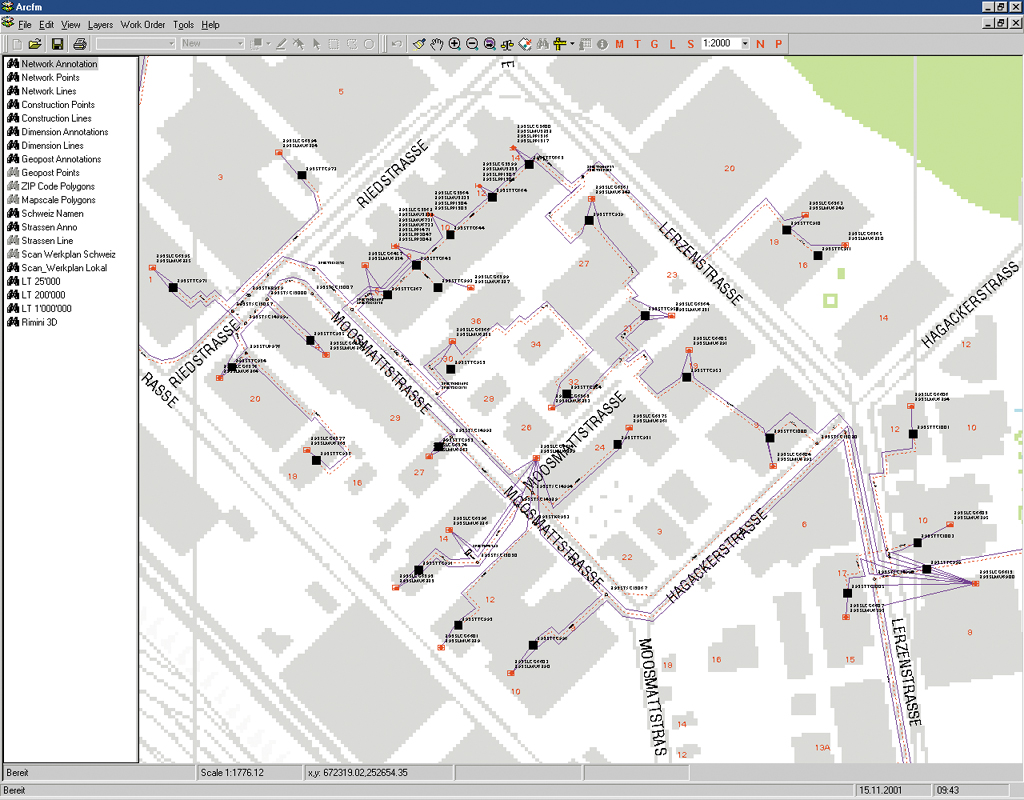Screen dimensions: 1024x800
Task: Open the dropdown arrow beside yellow signpost icon
Action: [572, 44]
